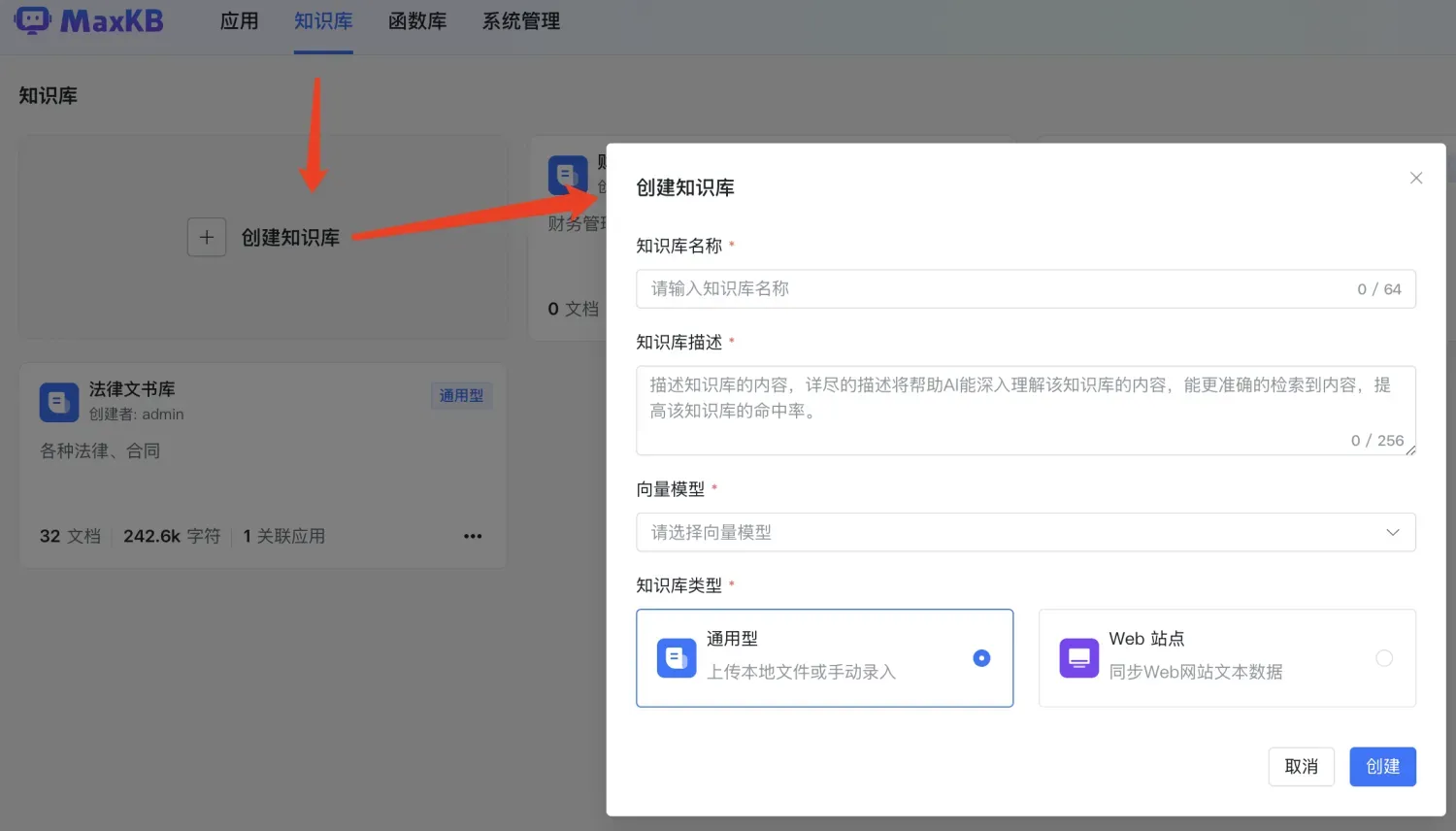The image size is (1456, 831).
Task: Click the 法律文书库 blue document icon
Action: (x=58, y=401)
